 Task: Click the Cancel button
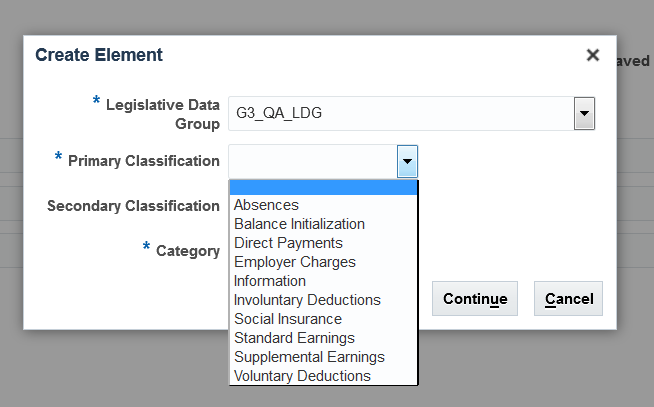point(569,299)
